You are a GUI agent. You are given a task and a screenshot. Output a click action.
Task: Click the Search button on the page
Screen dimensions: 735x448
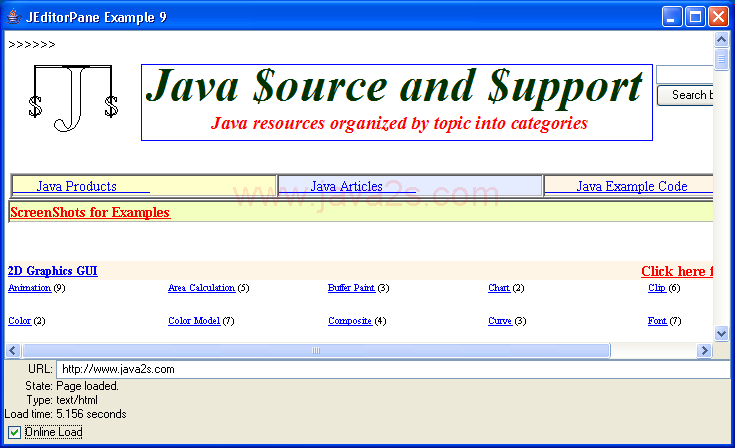click(685, 95)
